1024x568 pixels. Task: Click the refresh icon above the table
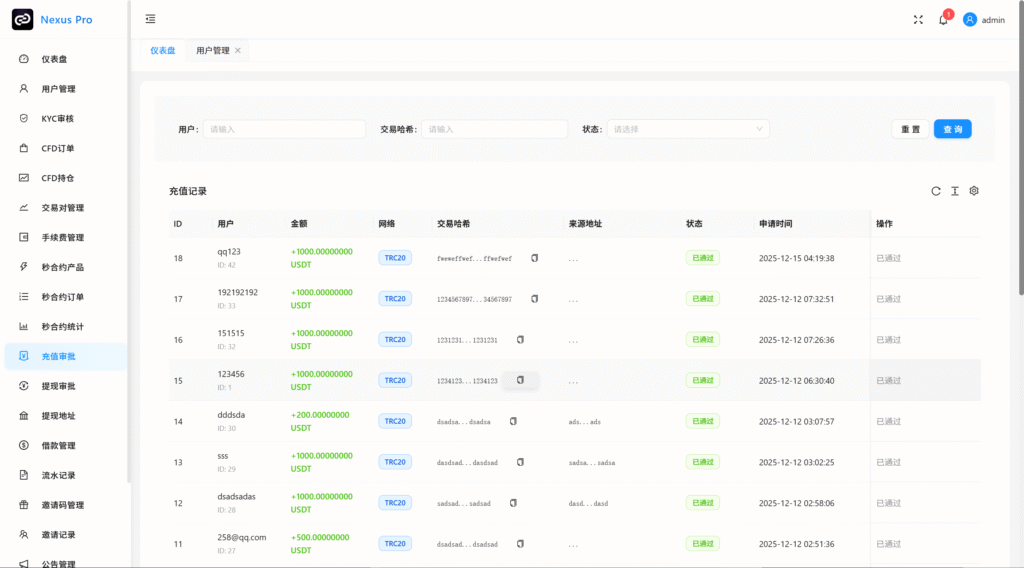936,191
